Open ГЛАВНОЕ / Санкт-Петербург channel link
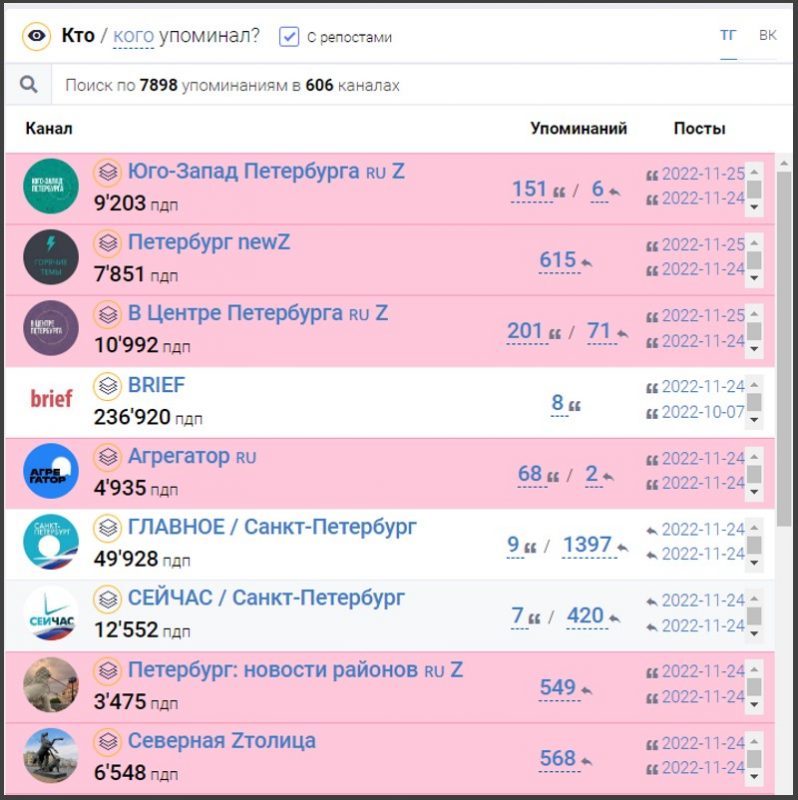Image resolution: width=798 pixels, height=800 pixels. 272,527
